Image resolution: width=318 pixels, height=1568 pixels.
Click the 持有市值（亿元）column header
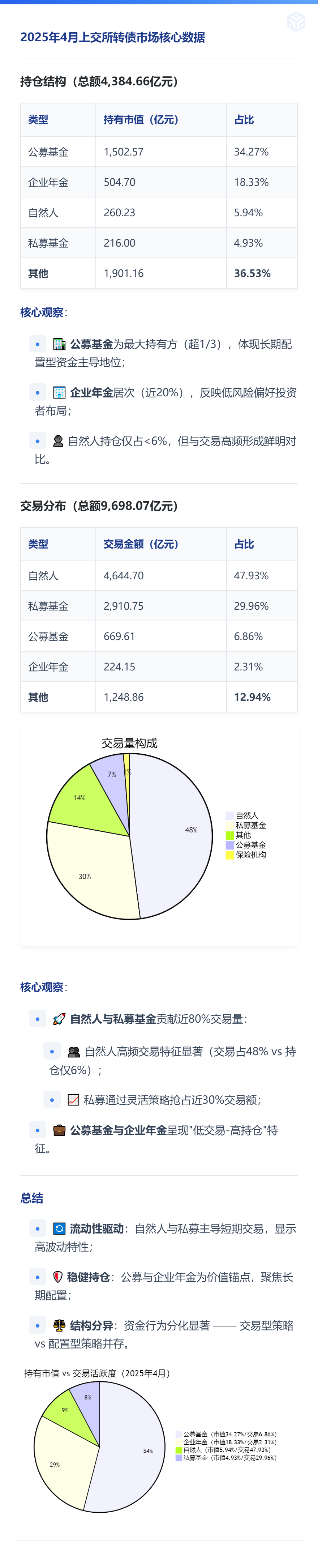141,120
